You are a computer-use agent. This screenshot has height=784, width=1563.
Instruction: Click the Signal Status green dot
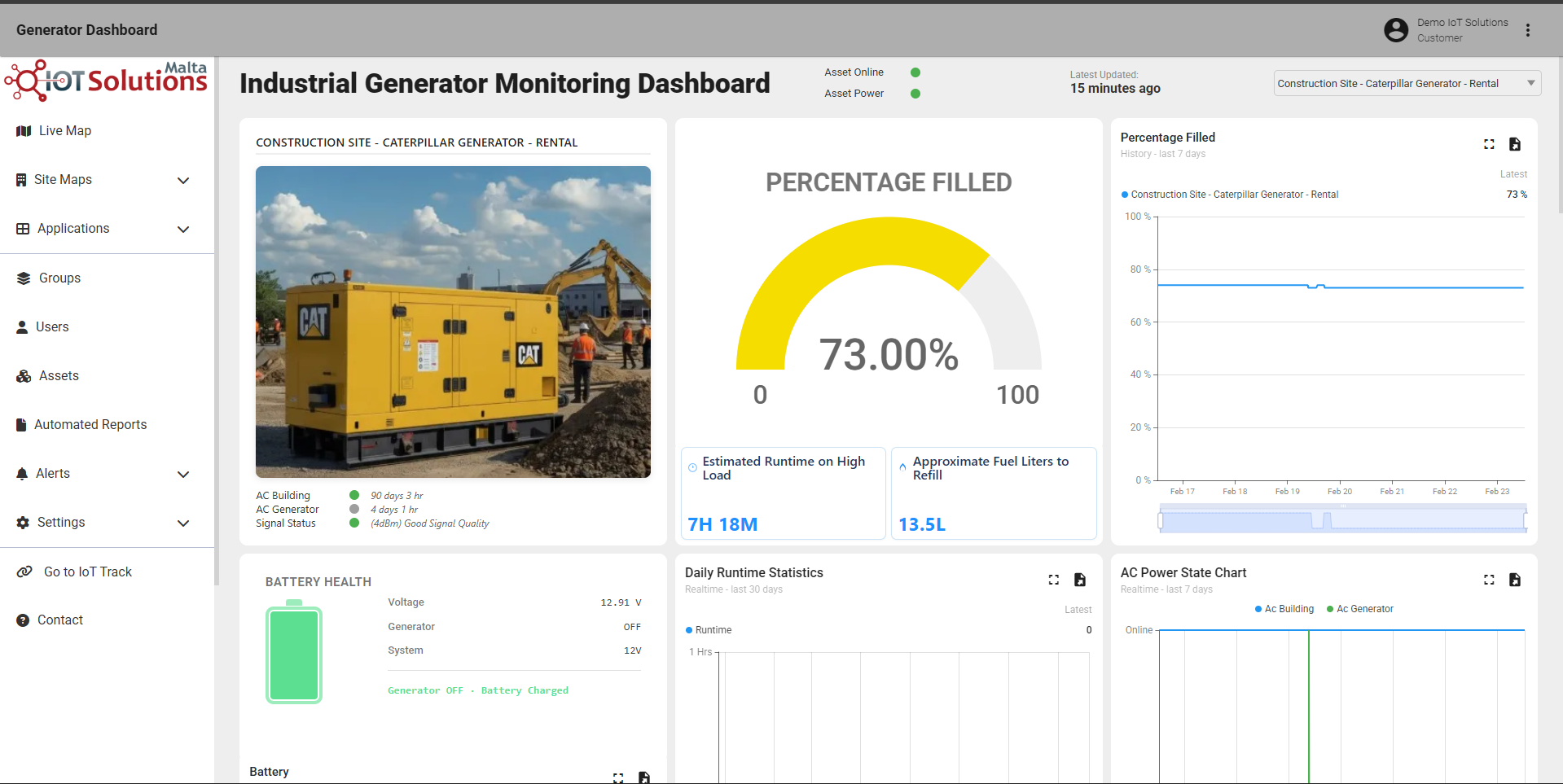click(x=354, y=523)
